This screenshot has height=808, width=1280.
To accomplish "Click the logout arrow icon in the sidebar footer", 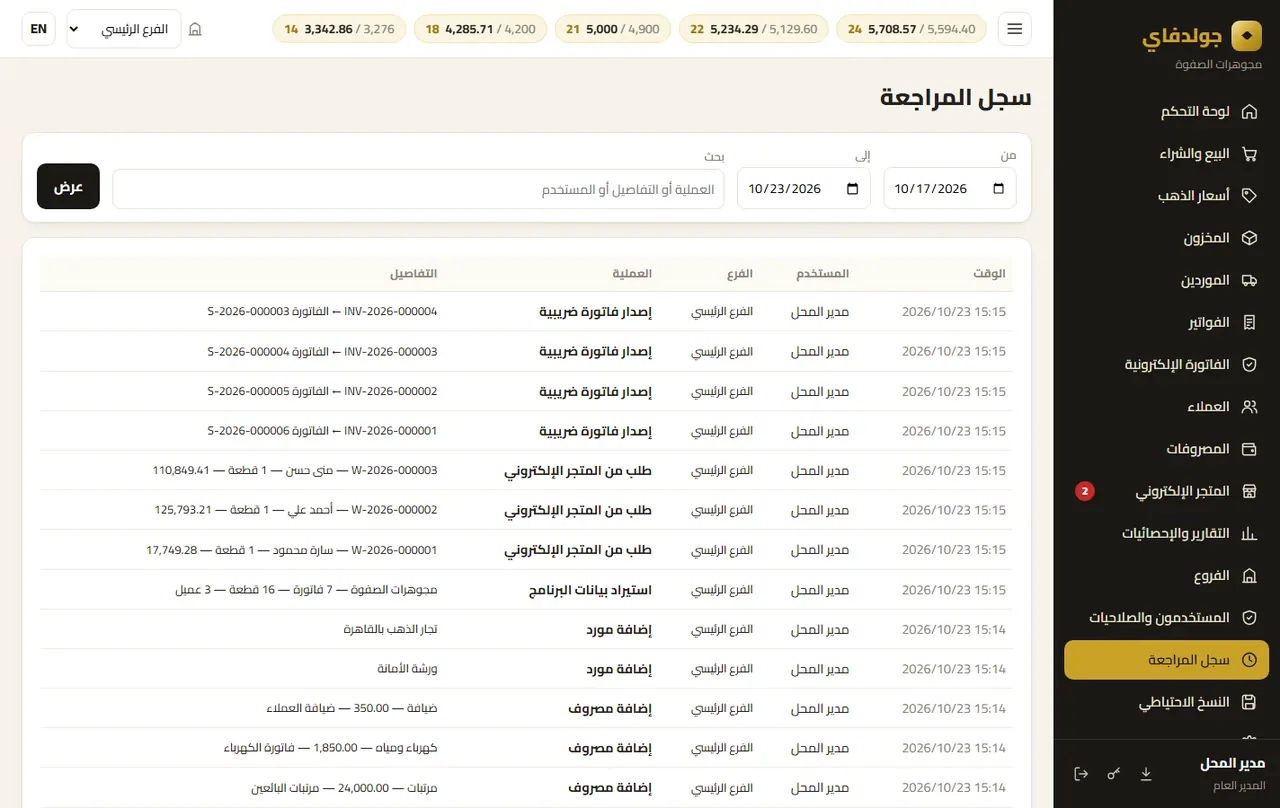I will click(x=1081, y=774).
